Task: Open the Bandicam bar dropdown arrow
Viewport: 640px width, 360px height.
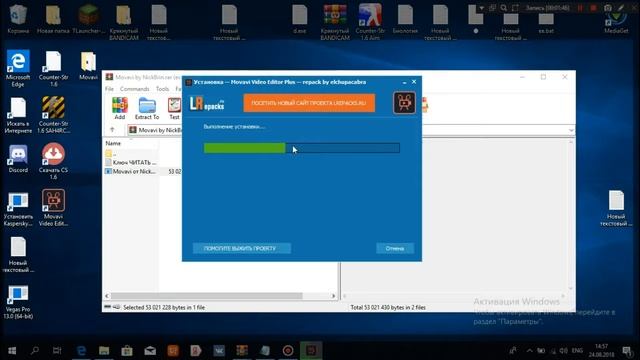Action: (482, 8)
